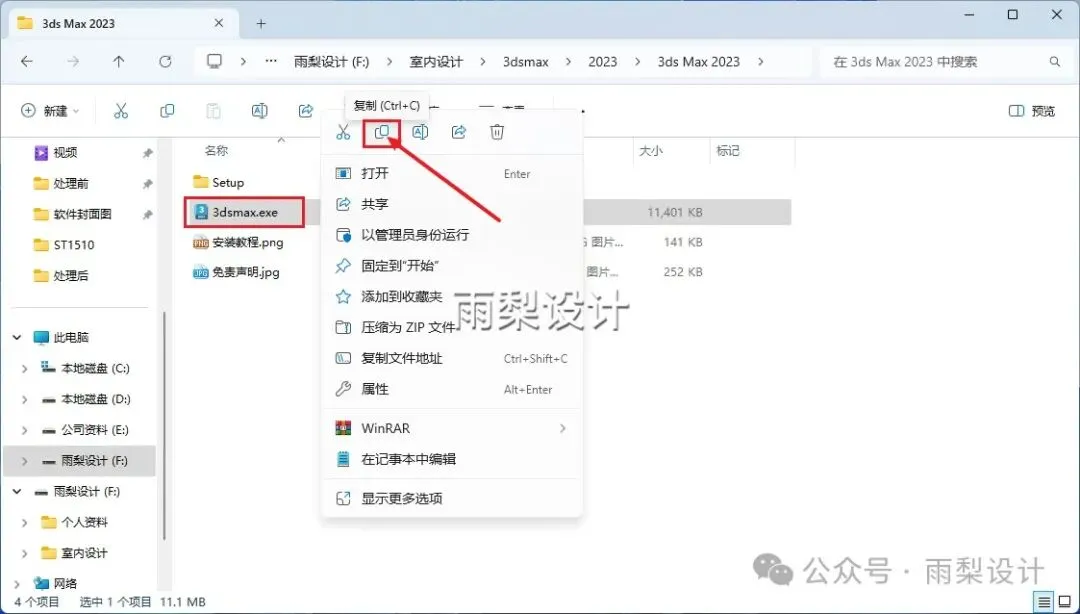Open a new tab with the plus button
Image resolution: width=1080 pixels, height=614 pixels.
point(261,23)
